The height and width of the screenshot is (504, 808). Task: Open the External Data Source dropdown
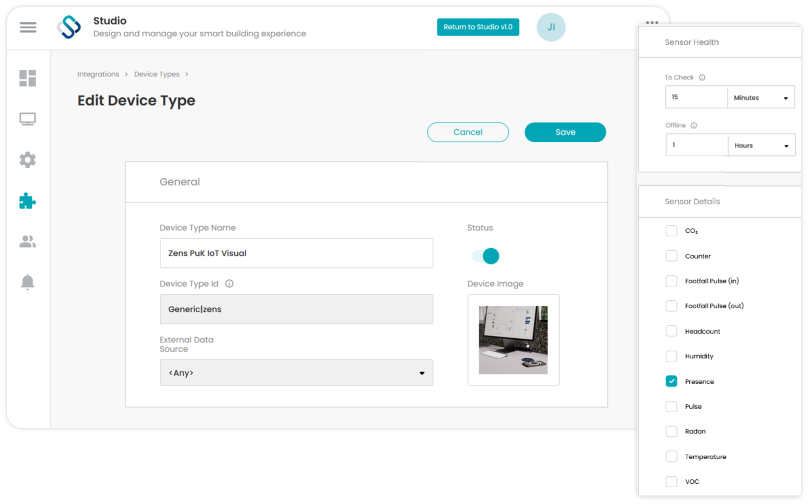coord(296,373)
